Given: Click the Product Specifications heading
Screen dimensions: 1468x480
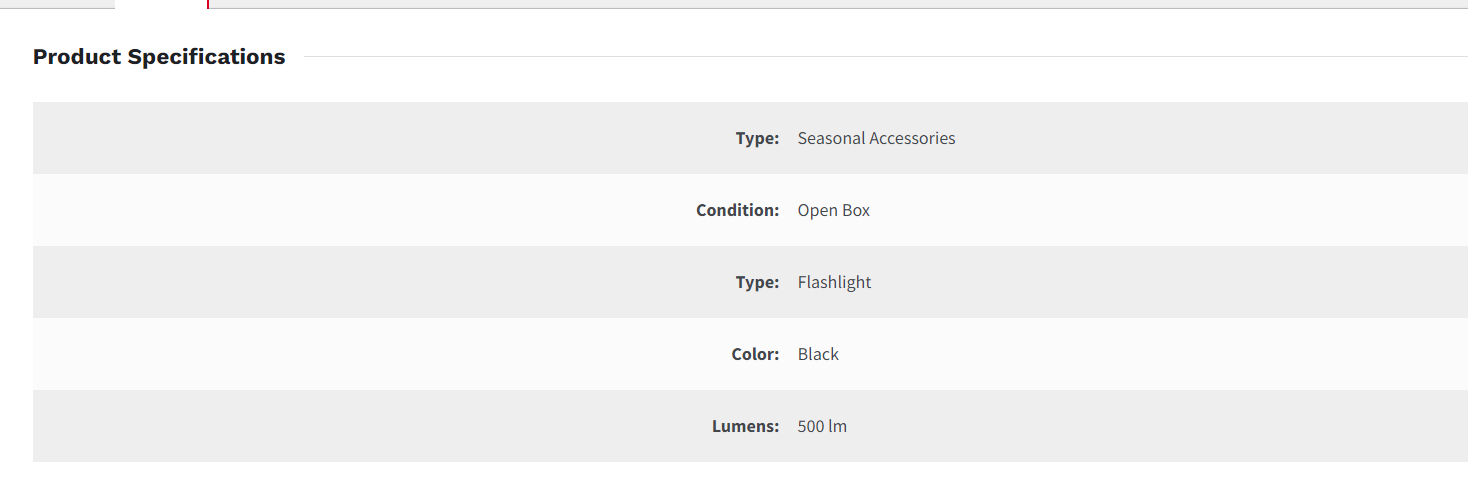Looking at the screenshot, I should (x=159, y=57).
